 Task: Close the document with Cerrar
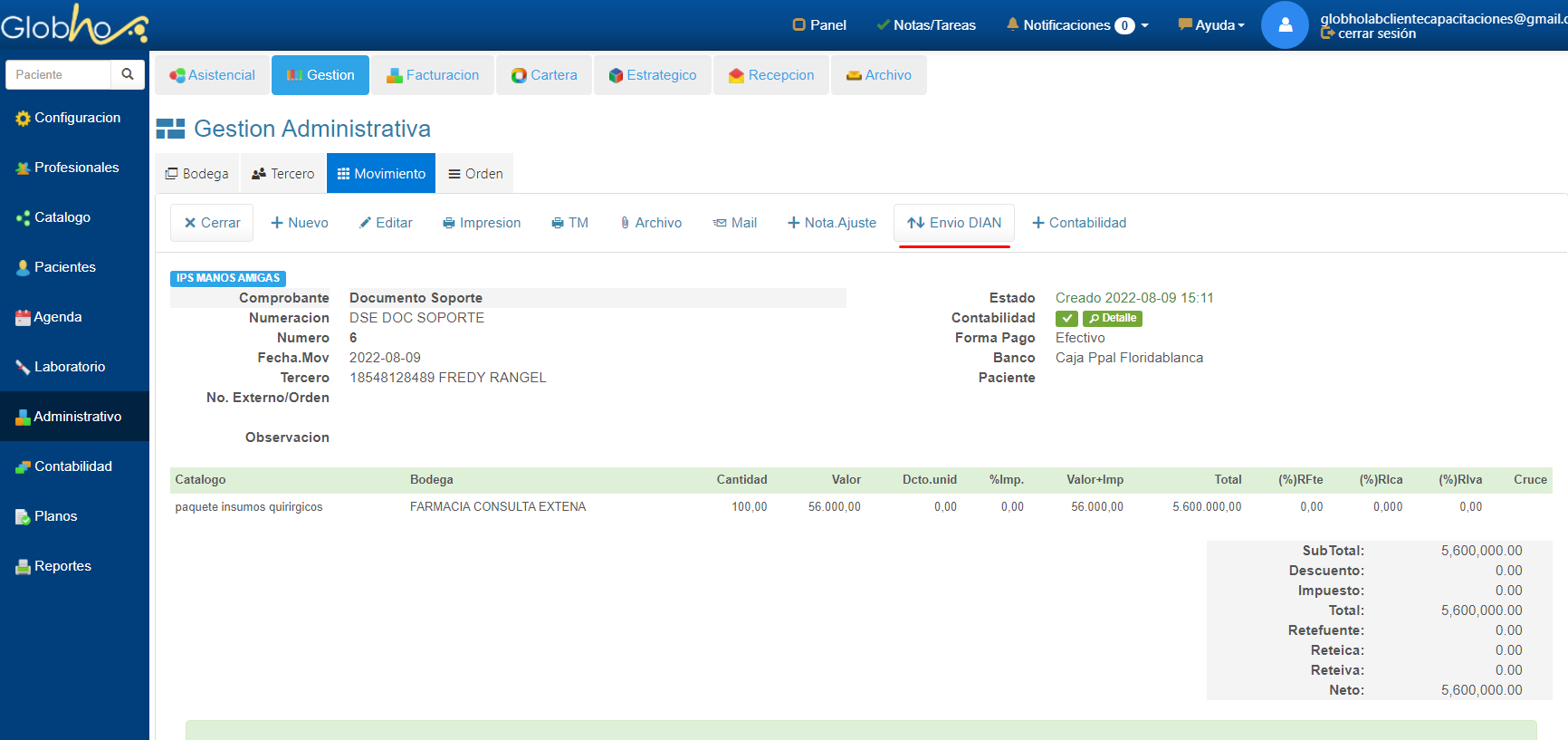coord(212,223)
